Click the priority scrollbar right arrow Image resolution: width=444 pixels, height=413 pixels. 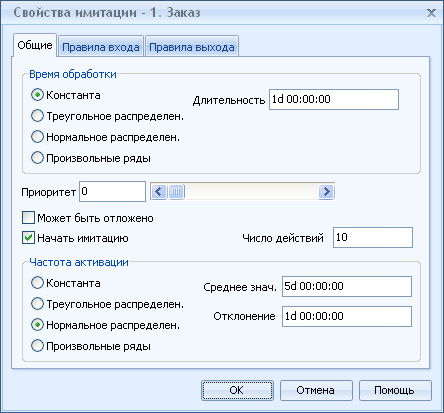point(326,192)
